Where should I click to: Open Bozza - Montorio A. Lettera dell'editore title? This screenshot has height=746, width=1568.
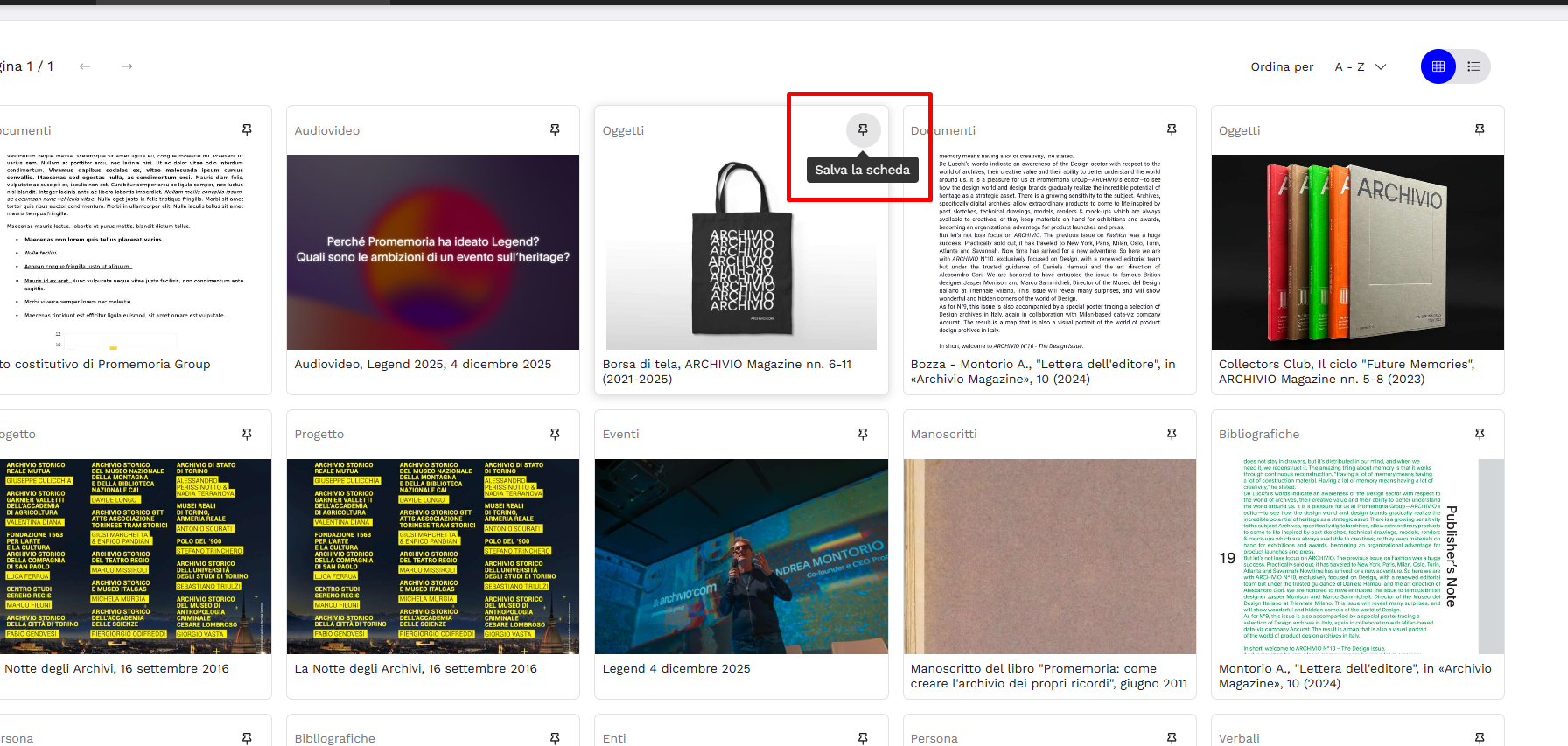1043,372
